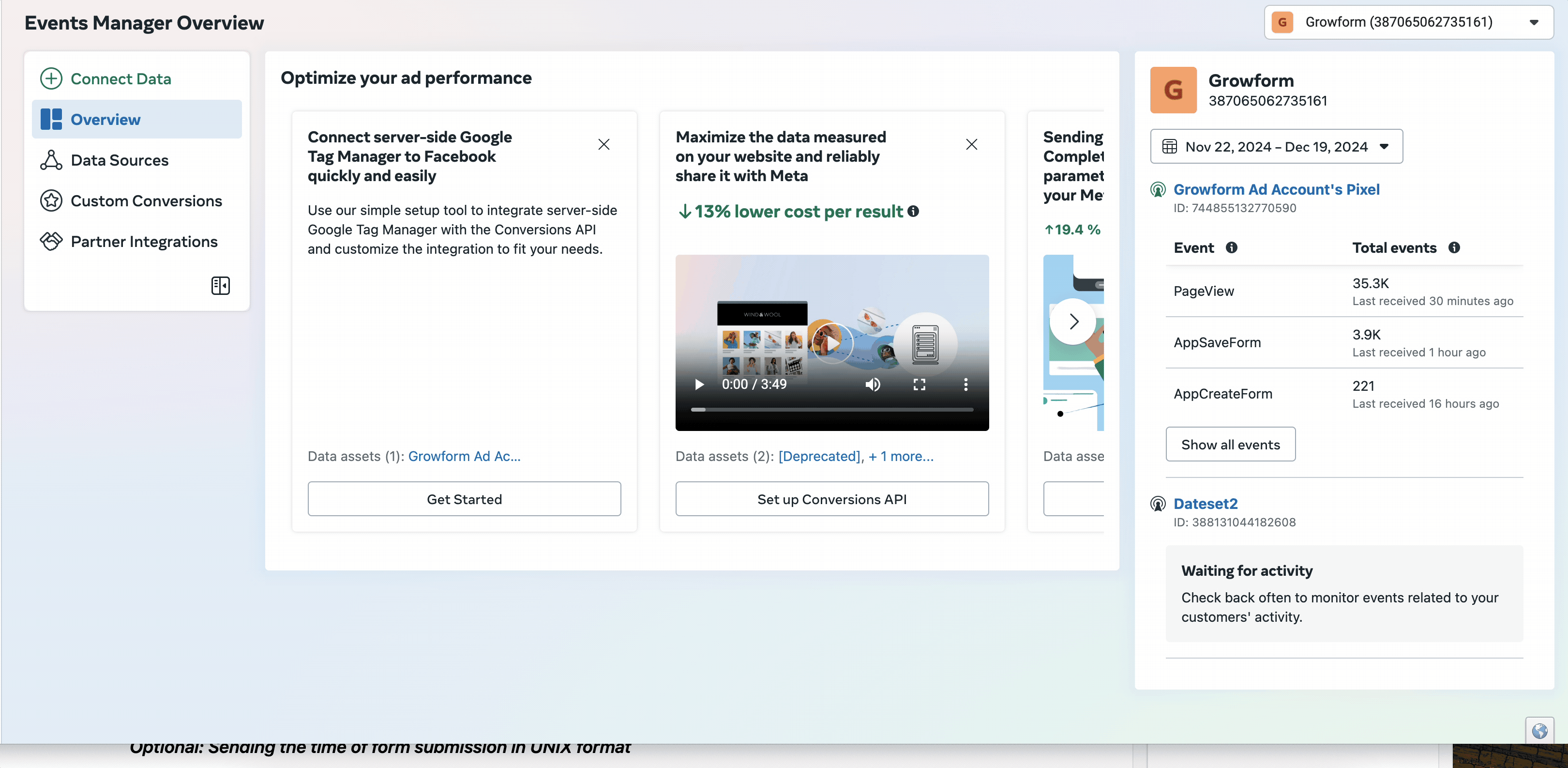Click info icon next to Event header
The width and height of the screenshot is (1568, 768).
pyautogui.click(x=1231, y=247)
